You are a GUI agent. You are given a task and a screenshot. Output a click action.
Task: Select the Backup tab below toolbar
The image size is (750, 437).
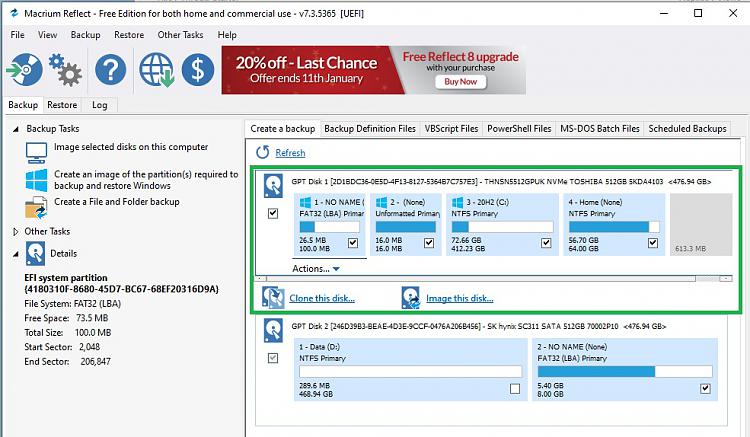tap(23, 105)
